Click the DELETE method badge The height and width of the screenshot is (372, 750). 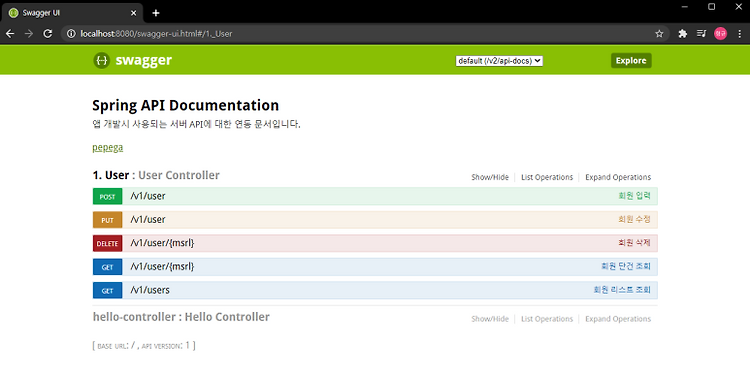click(108, 243)
